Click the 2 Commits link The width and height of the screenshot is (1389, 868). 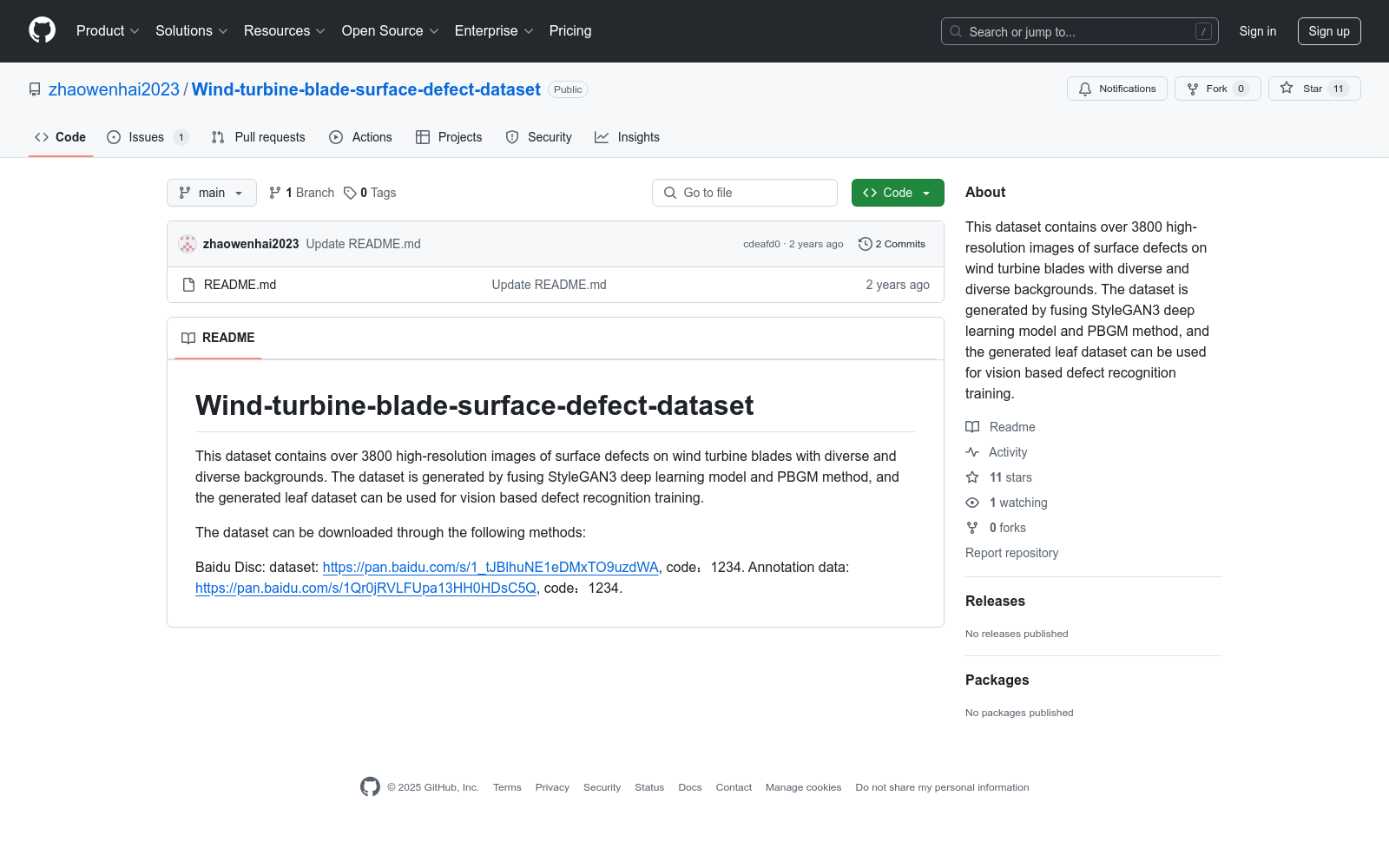[x=892, y=244]
